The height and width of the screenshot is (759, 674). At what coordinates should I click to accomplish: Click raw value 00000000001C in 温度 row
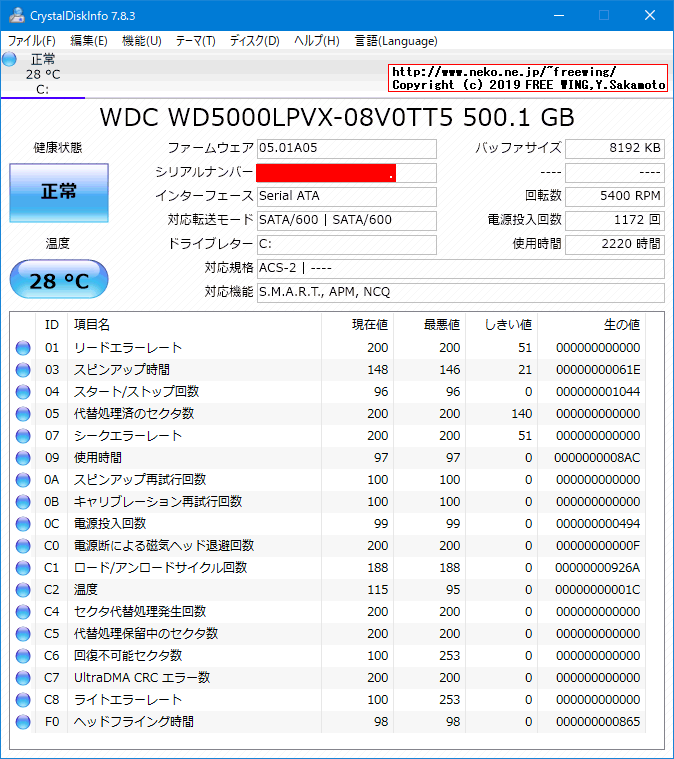597,590
